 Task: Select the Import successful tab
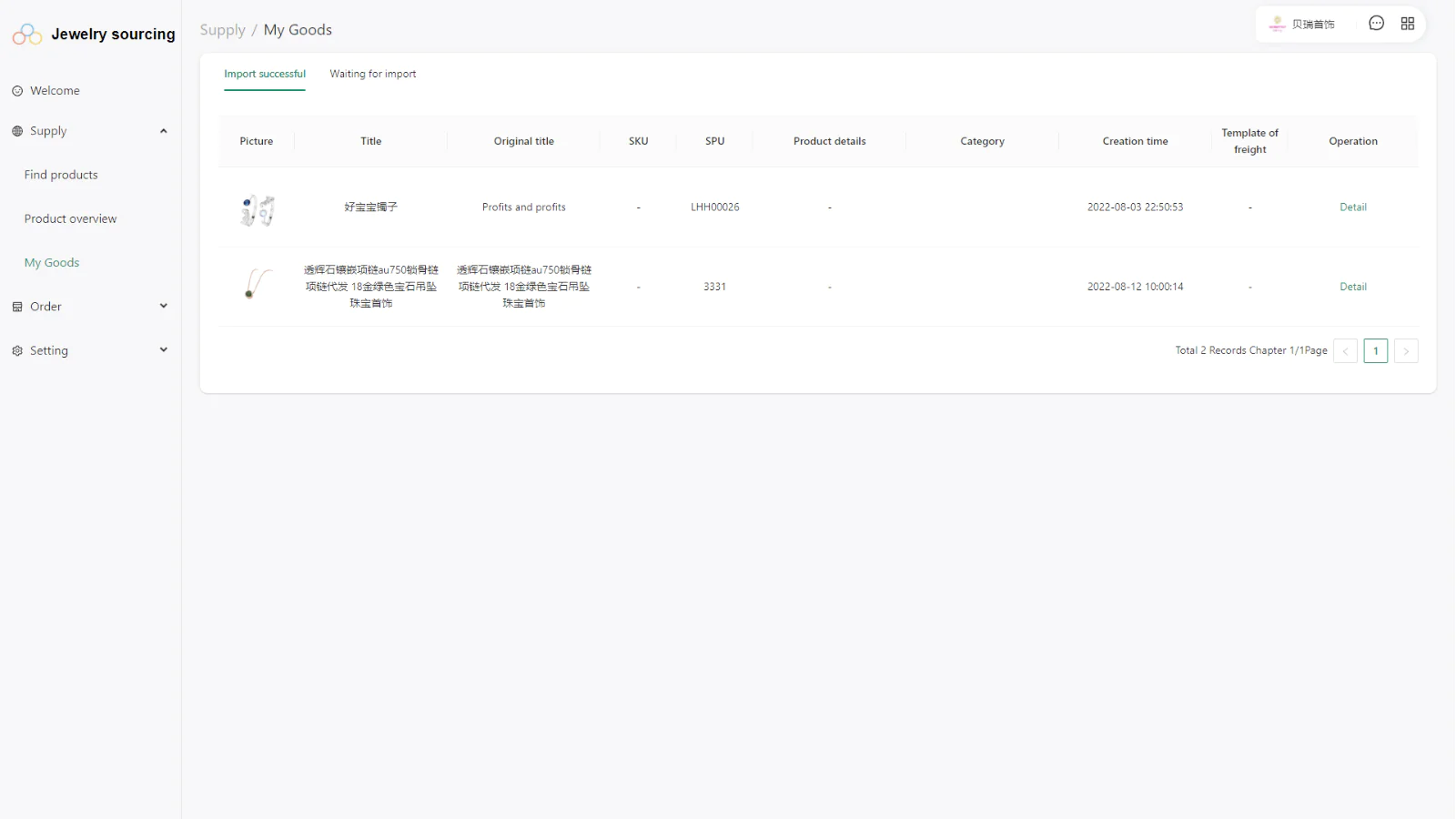coord(265,75)
